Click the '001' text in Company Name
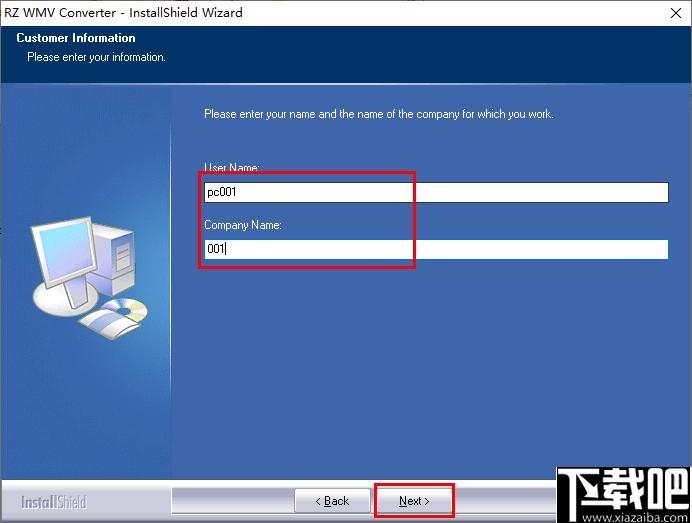 click(x=216, y=249)
